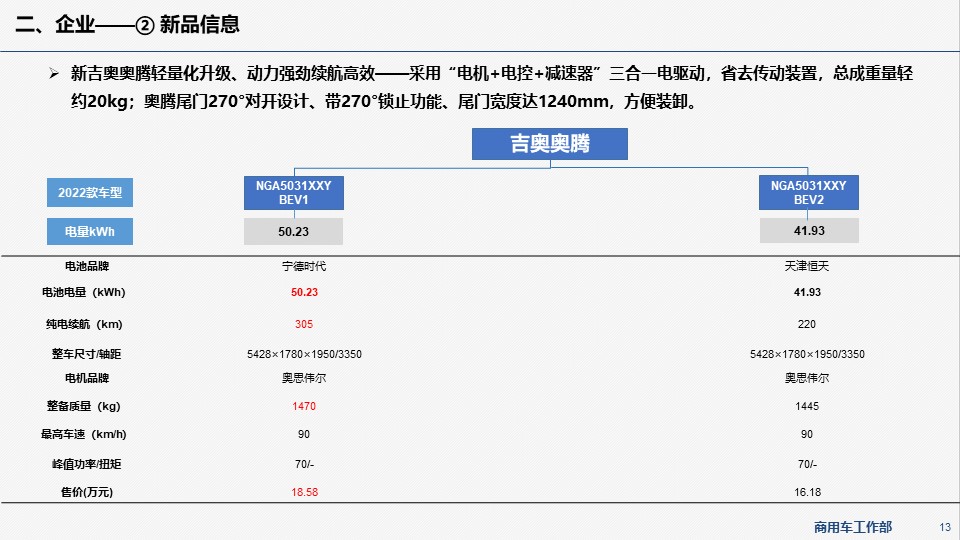Screen dimensions: 960x540
Task: Click the 电机品牌 row label
Action: (87, 378)
